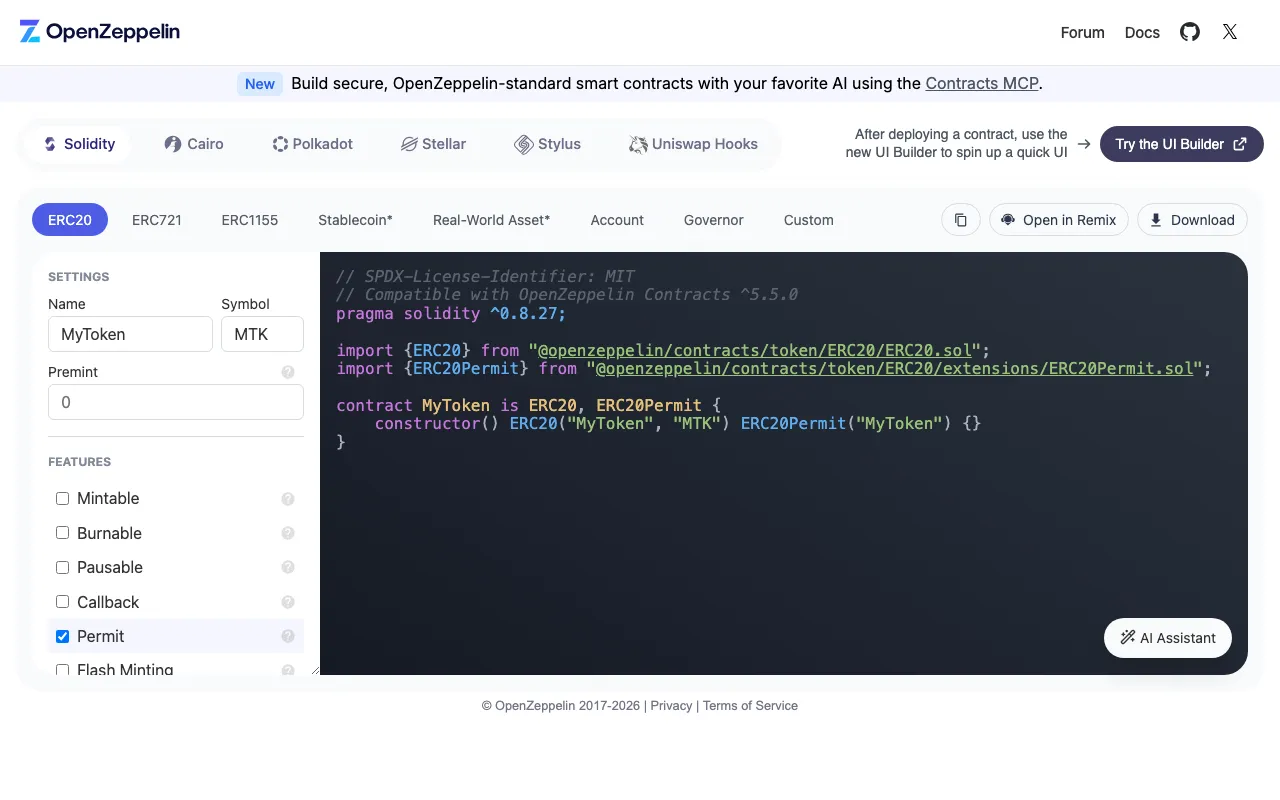Select the Solidity language tab
This screenshot has height=800, width=1280.
pos(79,144)
